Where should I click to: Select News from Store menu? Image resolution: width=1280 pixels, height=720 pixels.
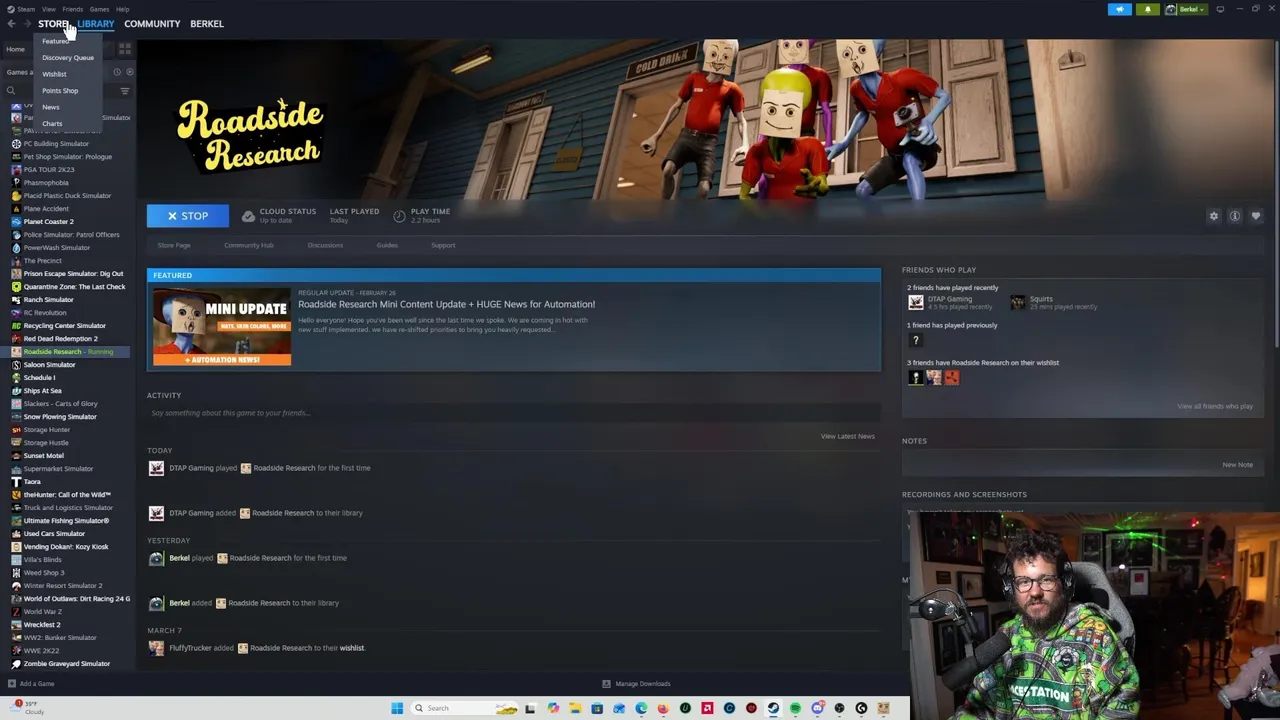click(50, 107)
